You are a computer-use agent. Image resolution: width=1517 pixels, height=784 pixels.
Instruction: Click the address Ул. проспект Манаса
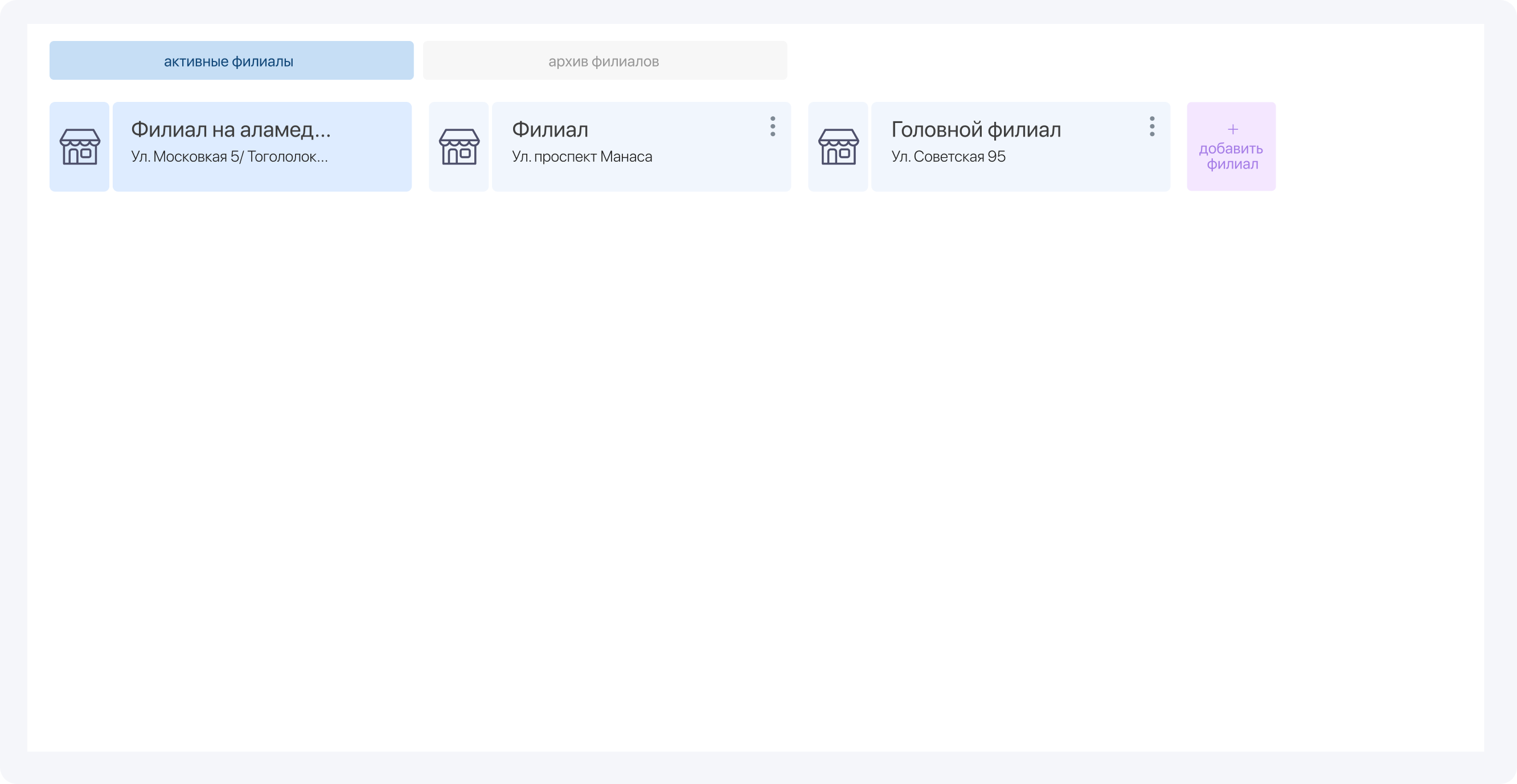coord(582,157)
